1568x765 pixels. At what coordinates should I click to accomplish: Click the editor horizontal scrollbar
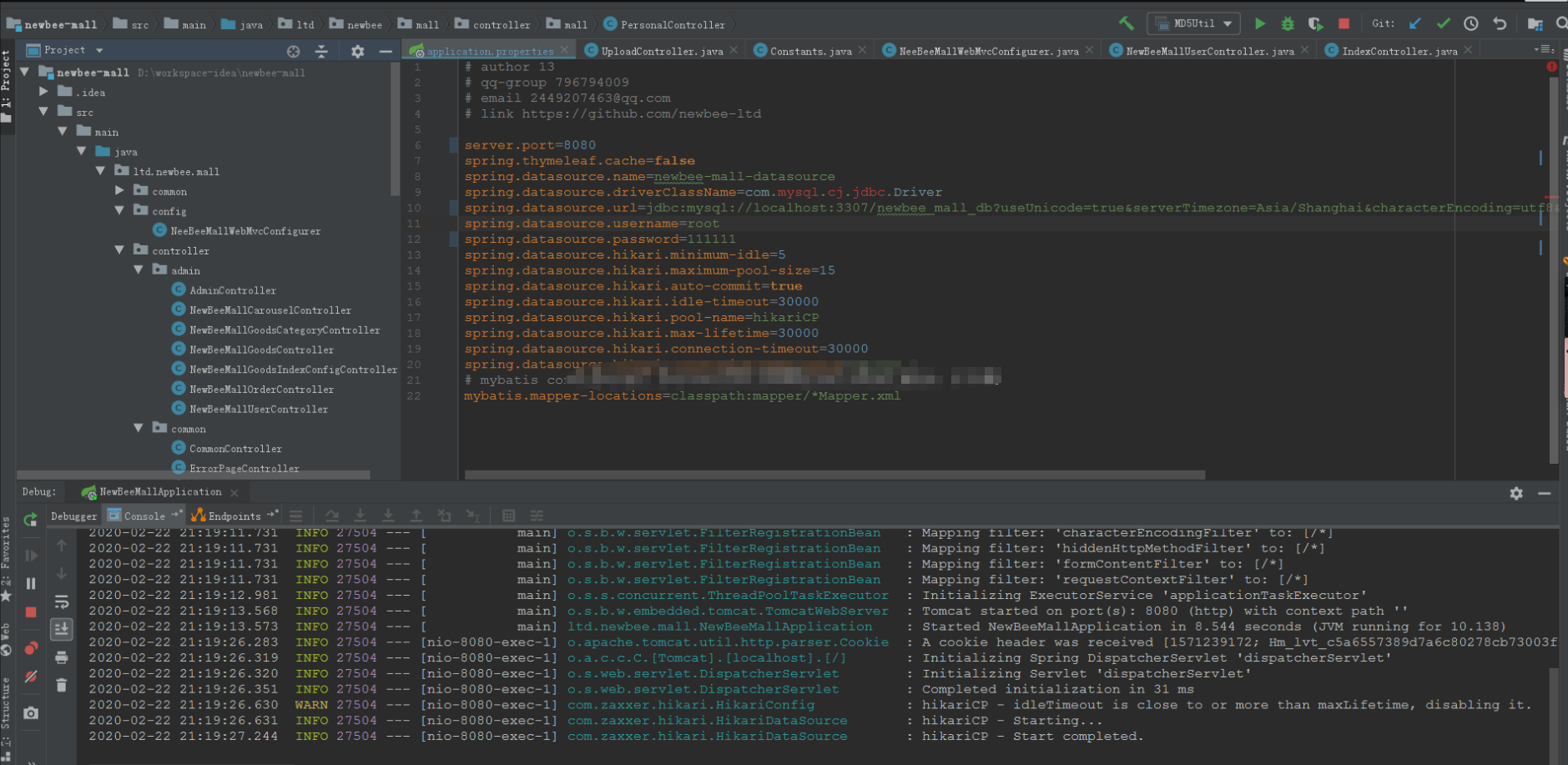834,475
